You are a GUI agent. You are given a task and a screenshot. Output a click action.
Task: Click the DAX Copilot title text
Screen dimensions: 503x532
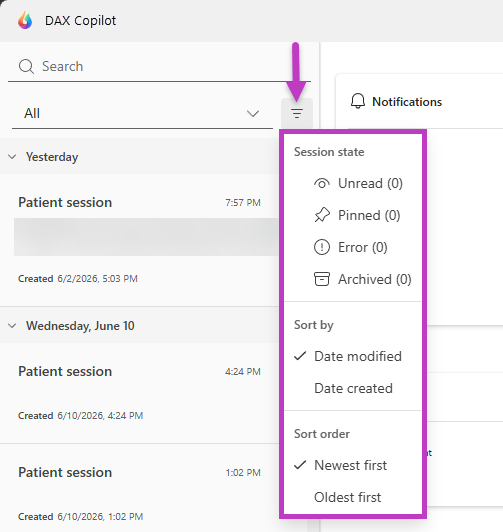pyautogui.click(x=80, y=21)
